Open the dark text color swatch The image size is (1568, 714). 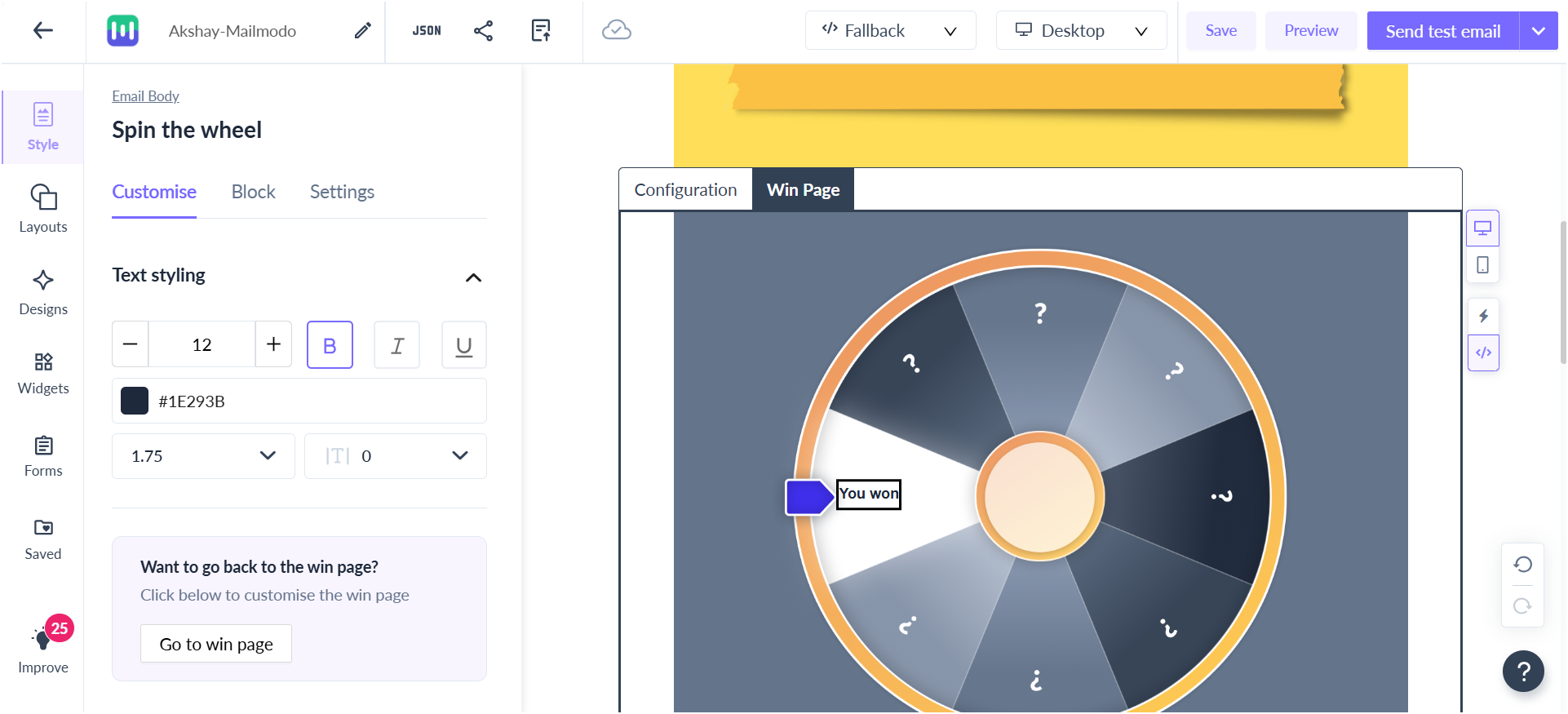coord(135,401)
